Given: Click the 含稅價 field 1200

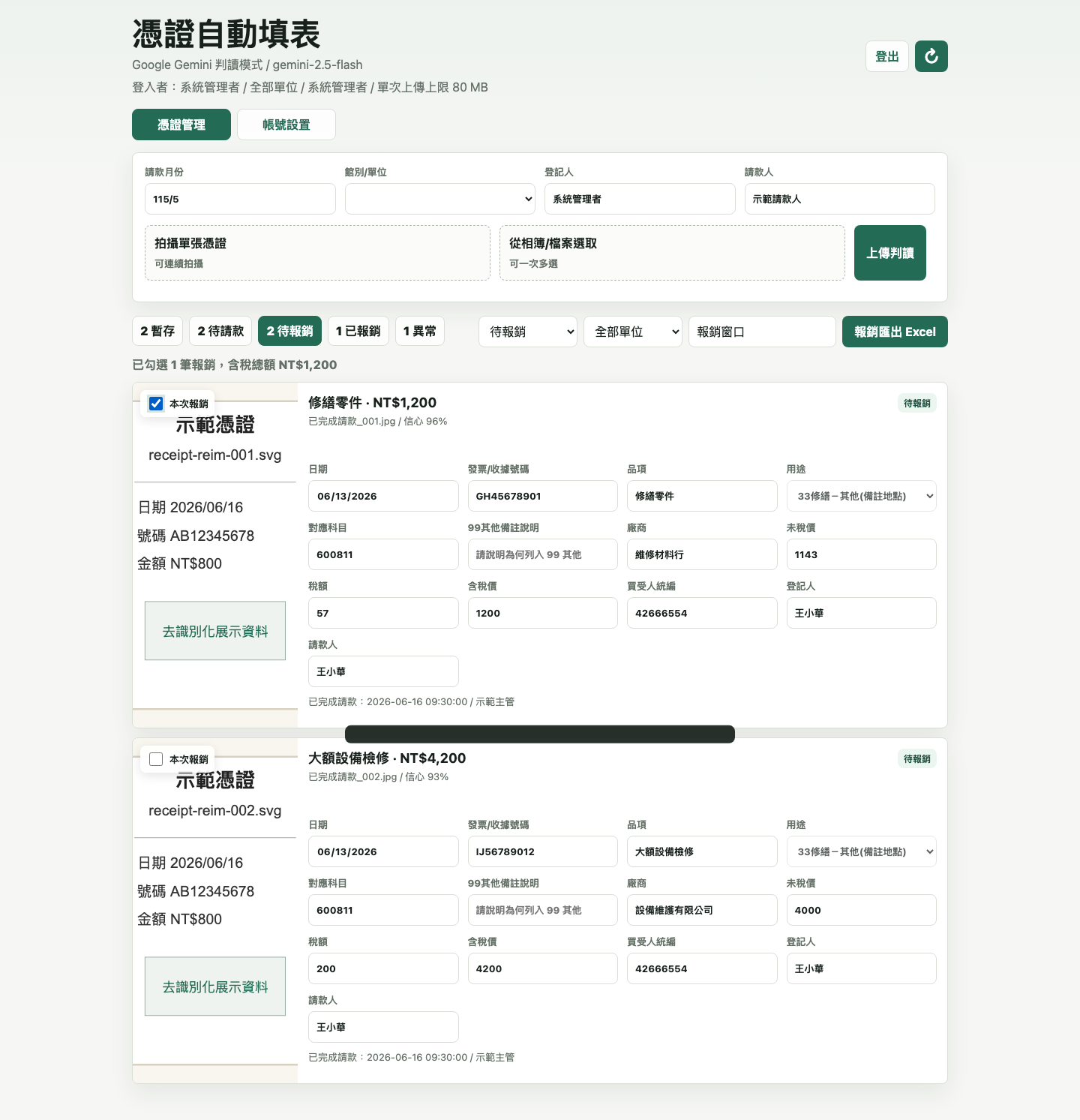Looking at the screenshot, I should click(543, 613).
